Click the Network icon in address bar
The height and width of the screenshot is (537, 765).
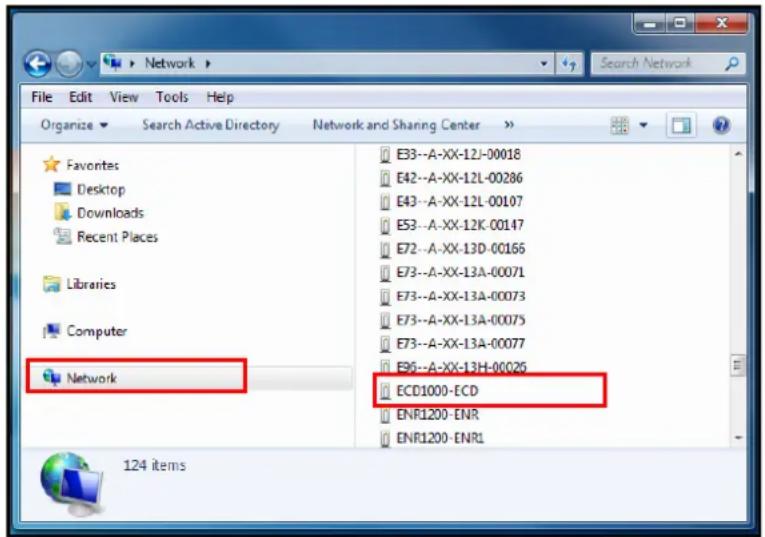coord(114,63)
